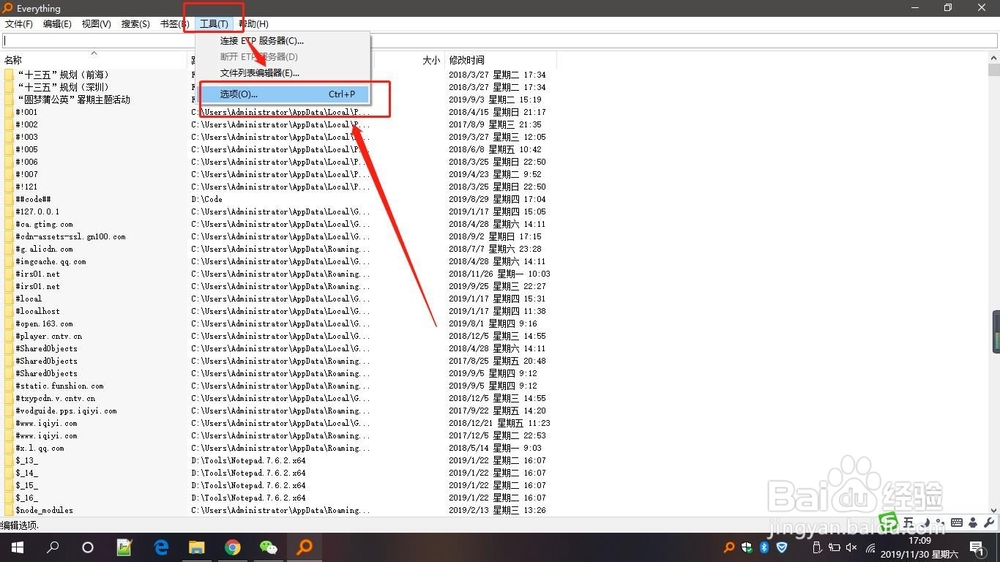Select the #!005 entry name

(27, 149)
